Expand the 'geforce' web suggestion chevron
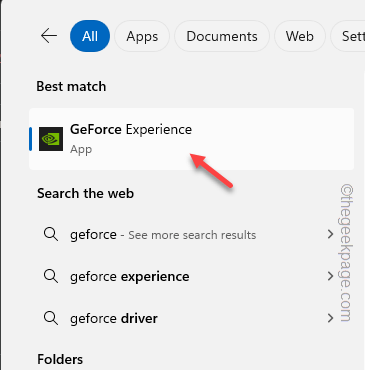The height and width of the screenshot is (370, 365). pyautogui.click(x=330, y=234)
